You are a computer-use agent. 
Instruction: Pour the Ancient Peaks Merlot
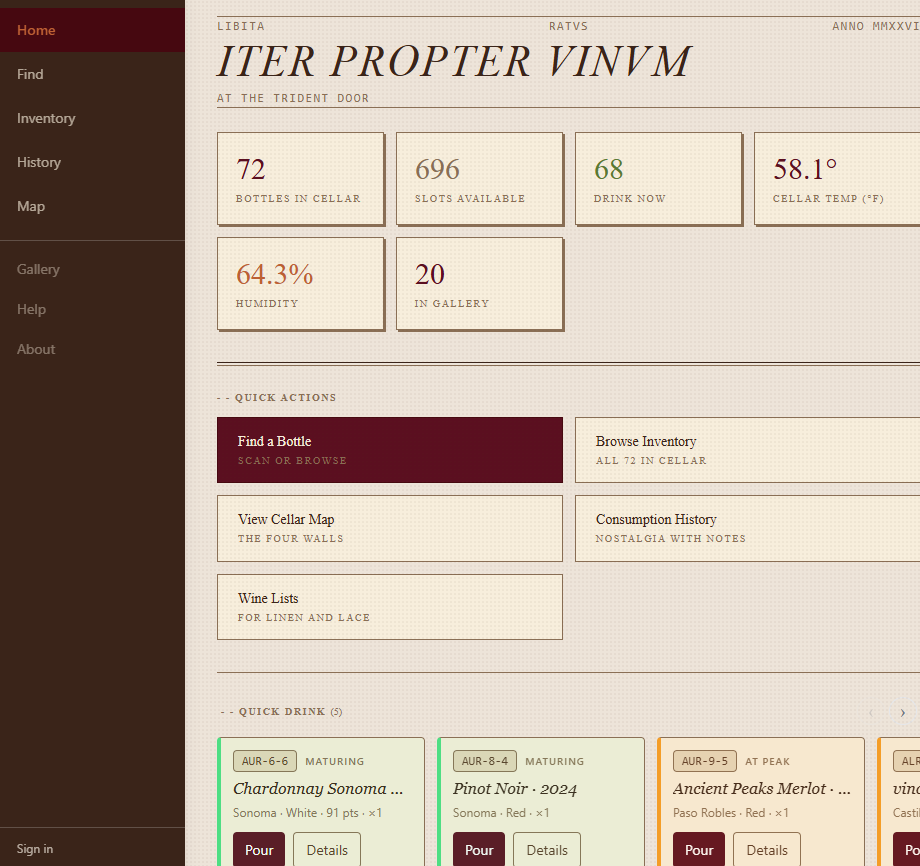click(x=699, y=849)
